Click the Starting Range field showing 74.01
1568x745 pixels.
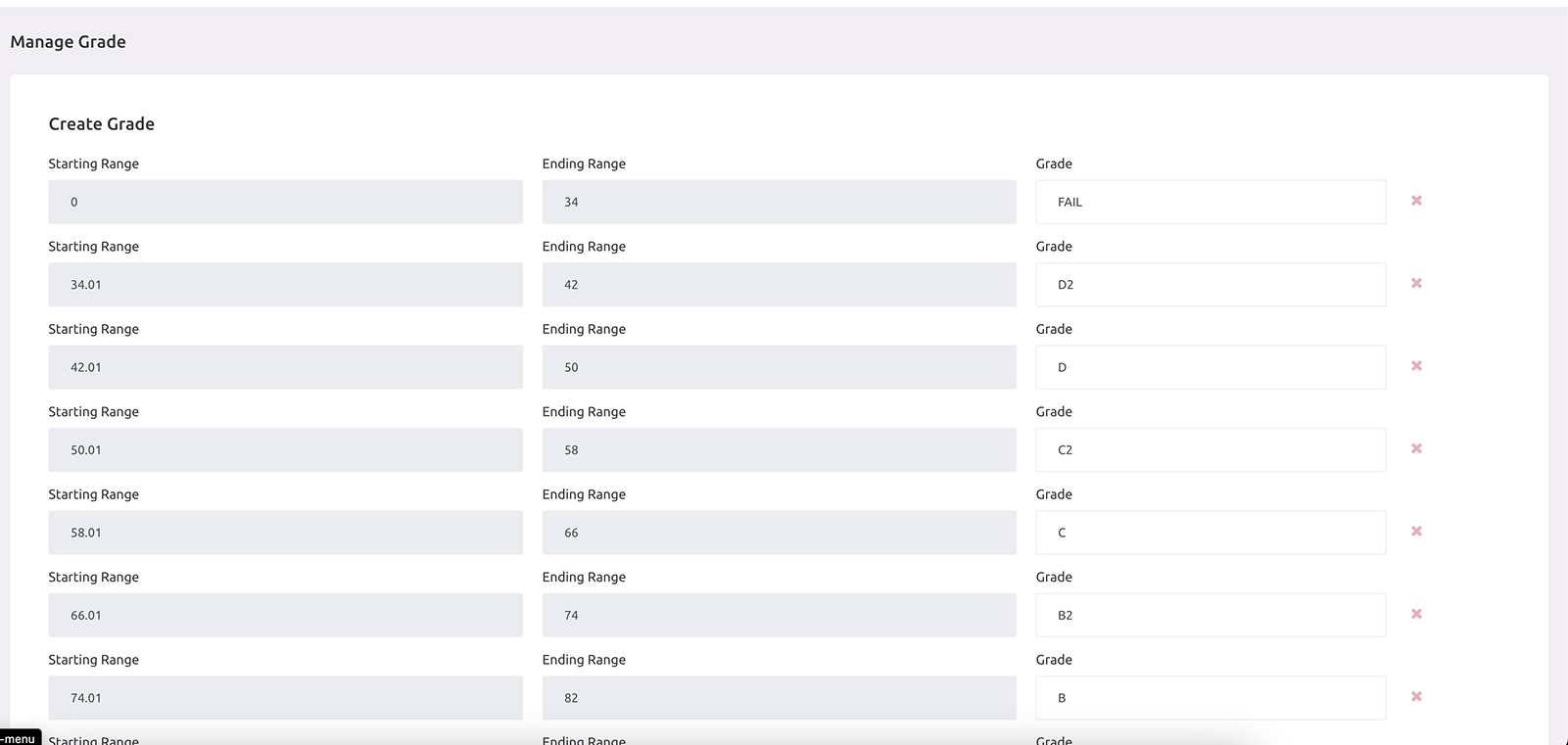pyautogui.click(x=285, y=698)
